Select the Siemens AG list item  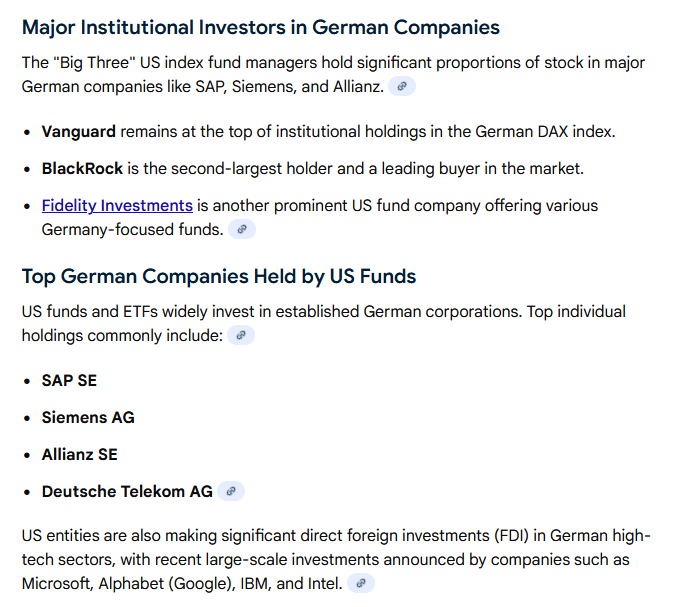click(x=88, y=417)
